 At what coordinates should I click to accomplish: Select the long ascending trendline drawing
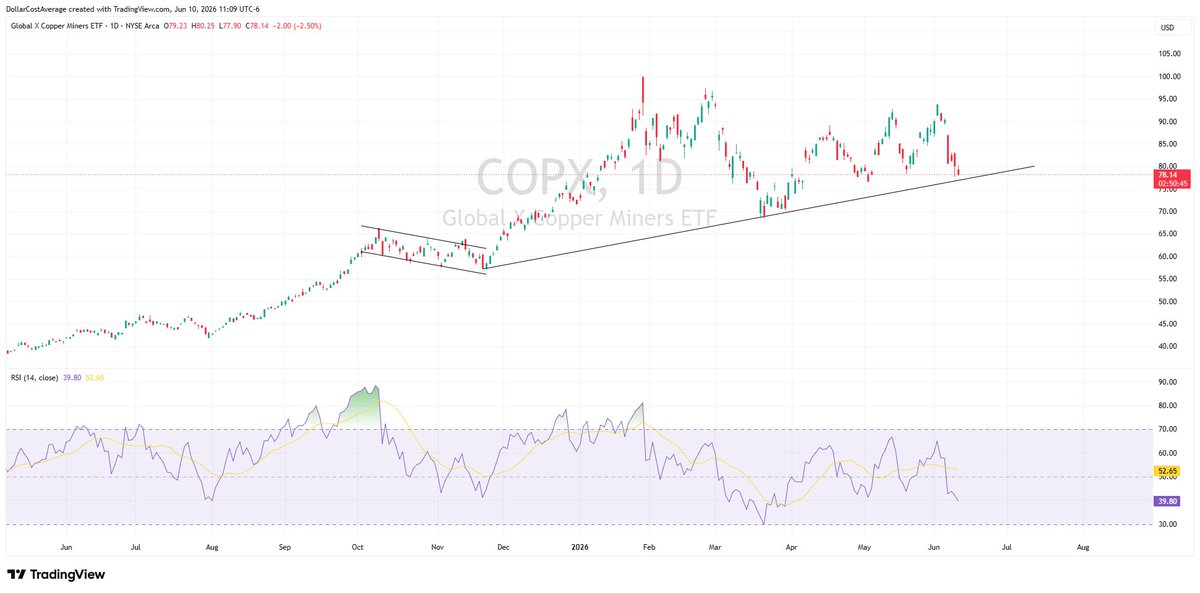[760, 217]
